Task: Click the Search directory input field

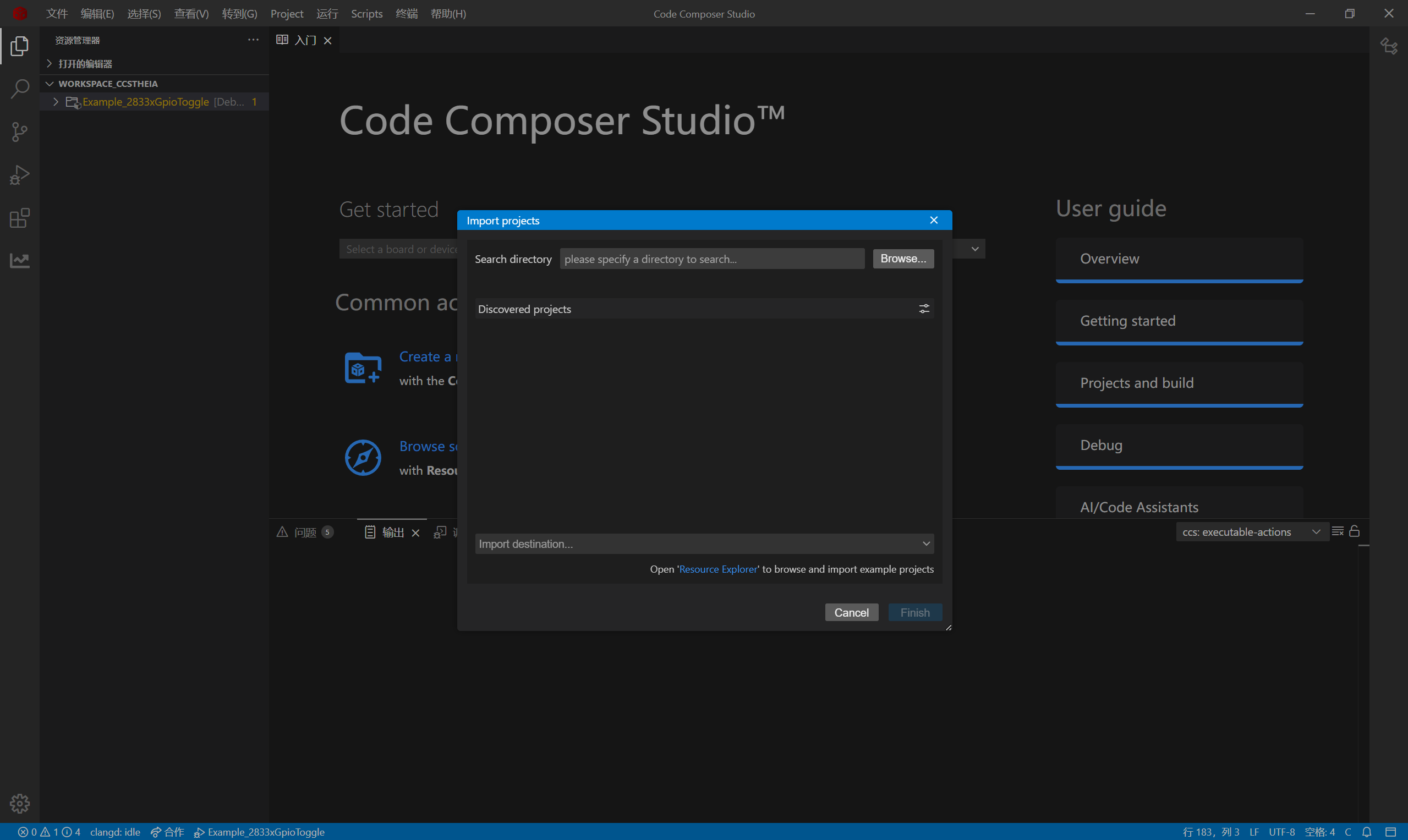Action: pyautogui.click(x=711, y=259)
